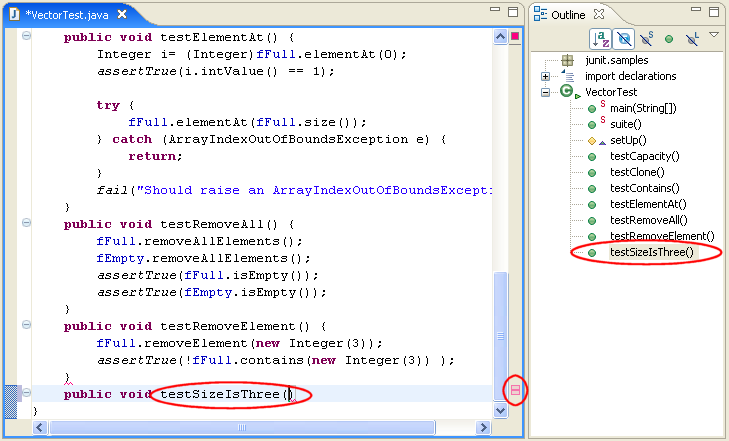Select VectorTest class in Outline
The height and width of the screenshot is (441, 729).
tap(611, 92)
